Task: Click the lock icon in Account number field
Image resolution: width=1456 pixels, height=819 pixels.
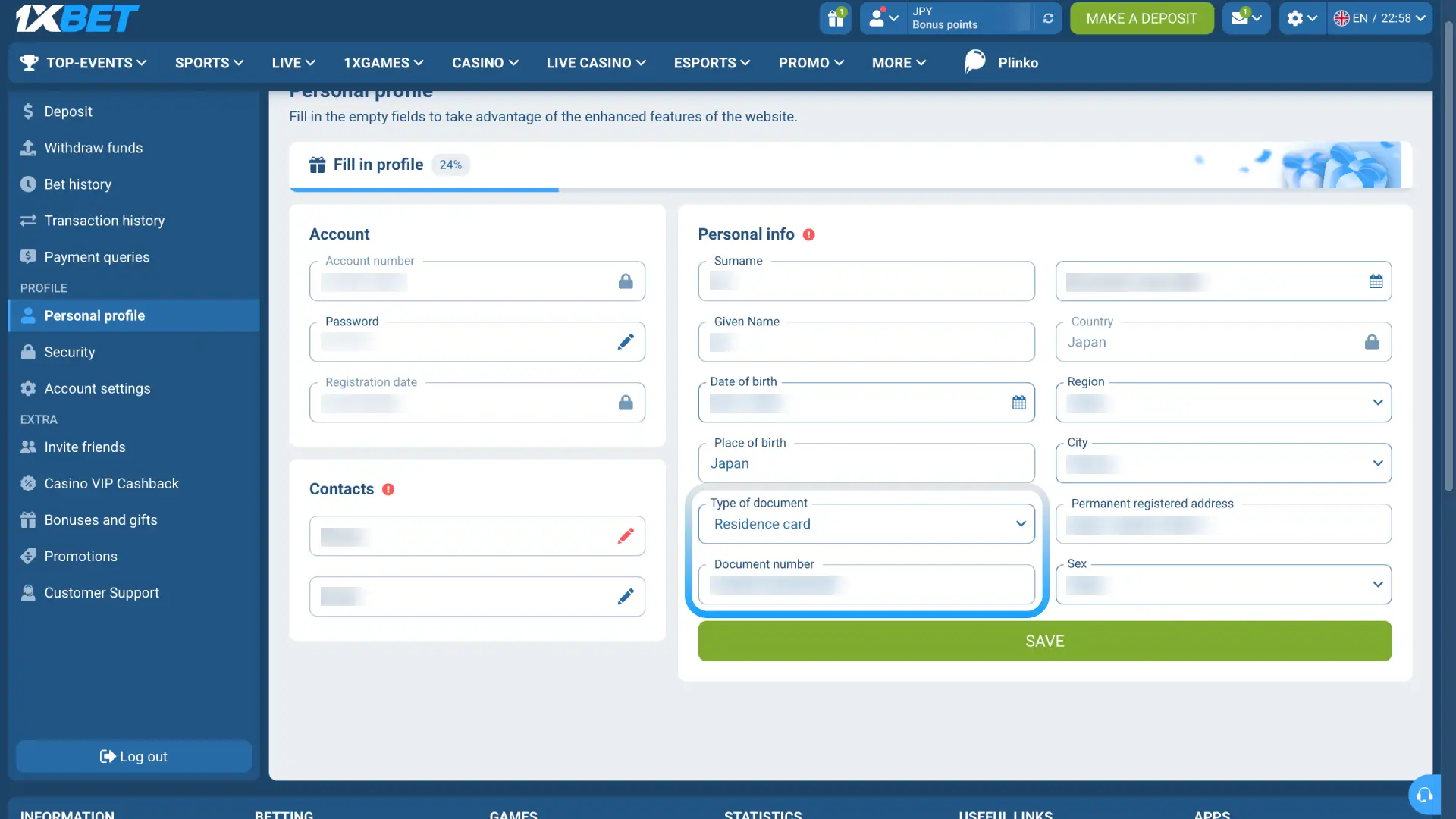Action: point(626,281)
